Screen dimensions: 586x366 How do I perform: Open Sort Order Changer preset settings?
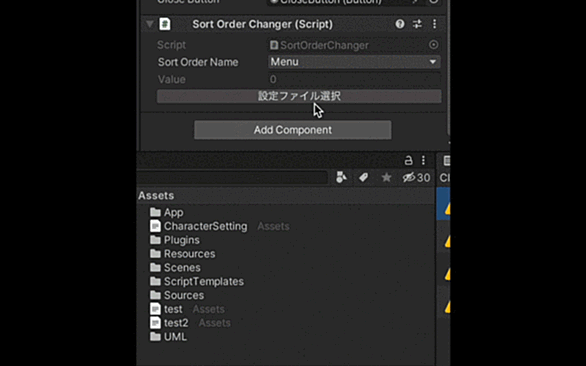click(417, 24)
